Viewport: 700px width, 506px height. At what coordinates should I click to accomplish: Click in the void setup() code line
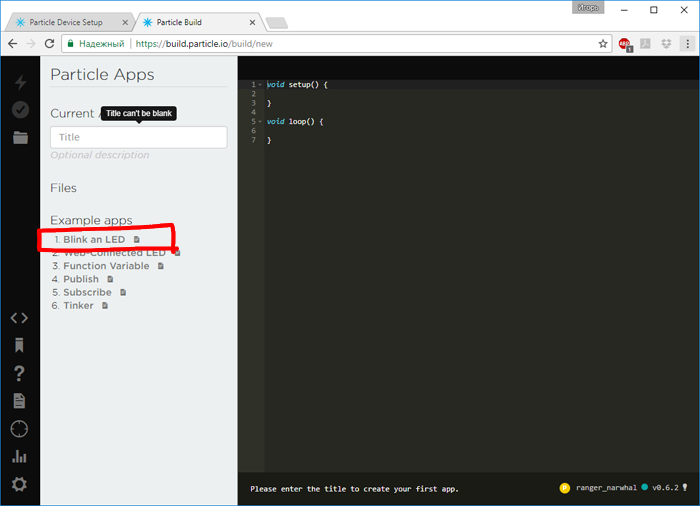pos(297,84)
